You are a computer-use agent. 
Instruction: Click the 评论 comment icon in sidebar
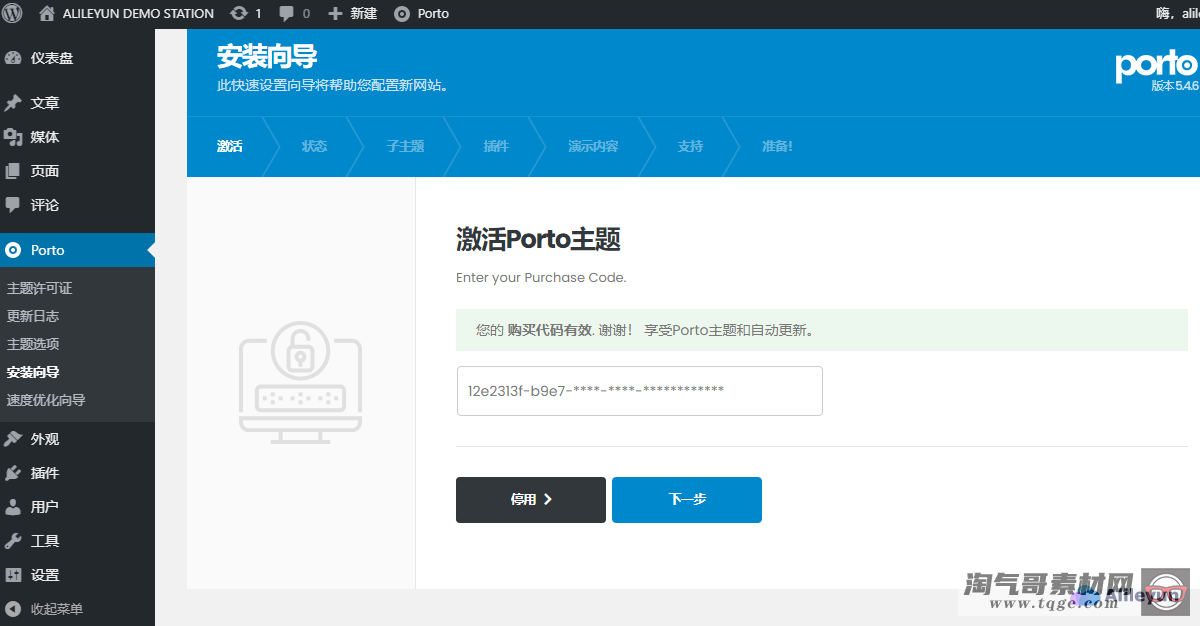coord(13,205)
